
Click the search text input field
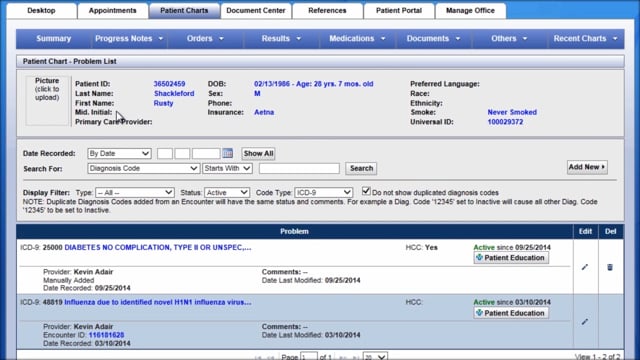point(299,168)
